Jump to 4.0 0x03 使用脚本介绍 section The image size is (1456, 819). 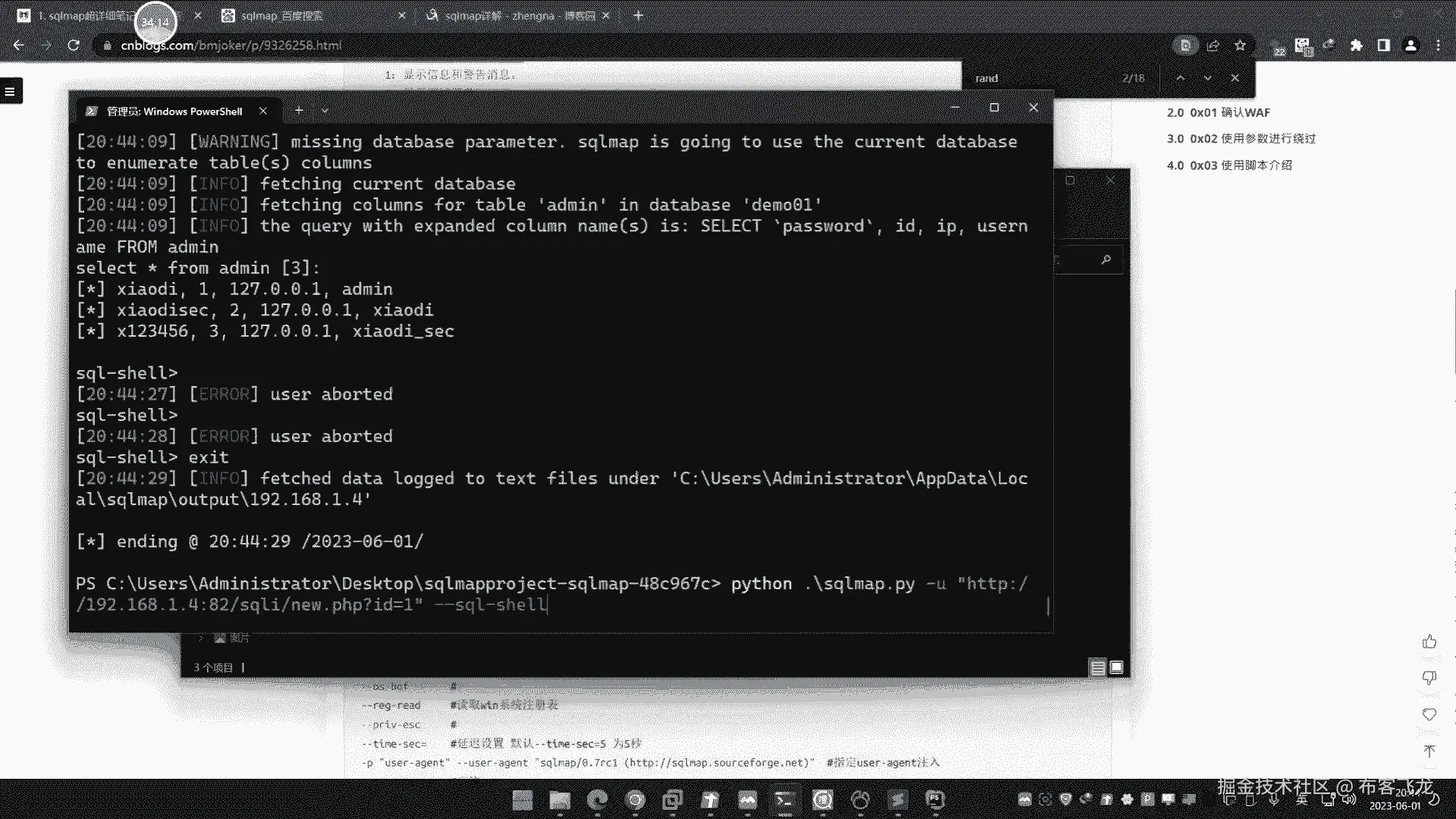tap(1228, 165)
